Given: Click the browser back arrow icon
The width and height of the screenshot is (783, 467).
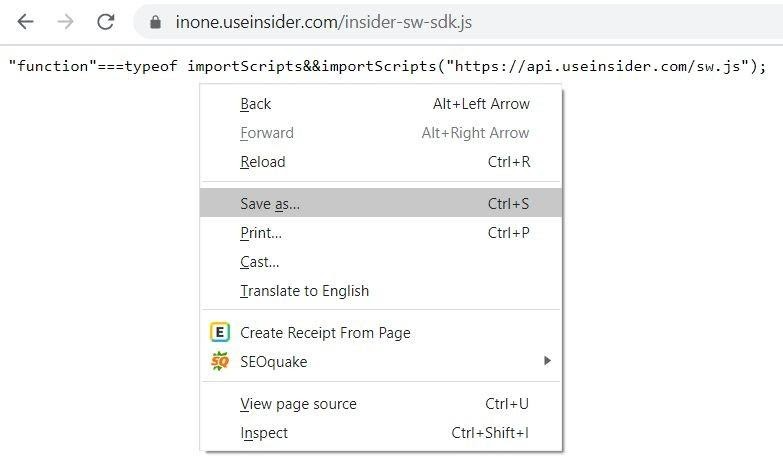Looking at the screenshot, I should point(26,21).
